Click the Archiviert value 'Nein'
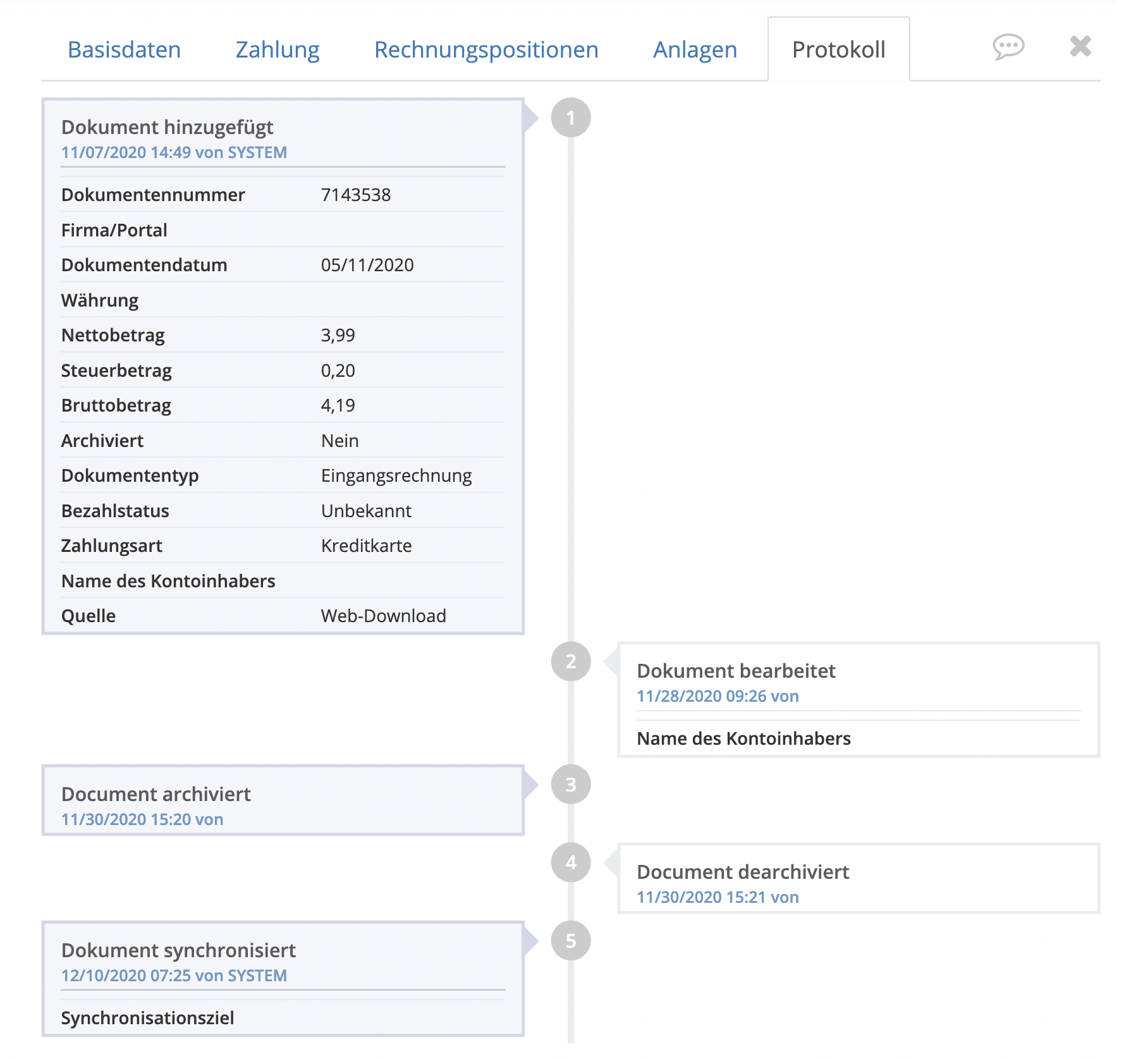Screen dimensions: 1148x1059 click(340, 441)
